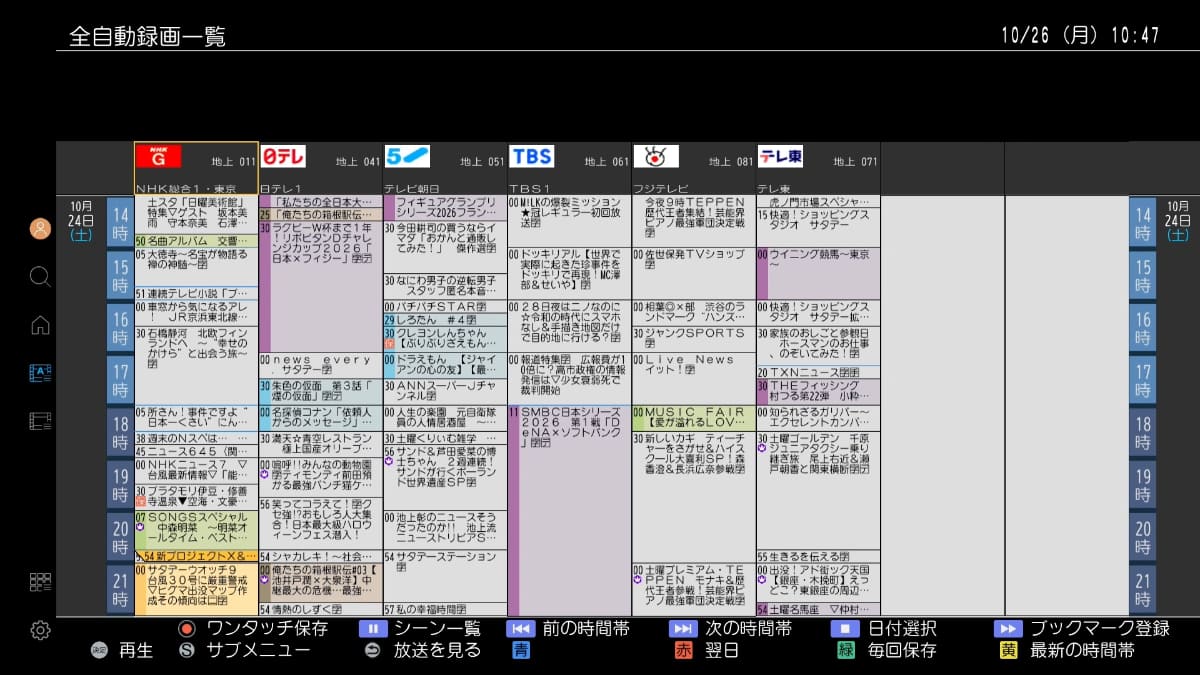Select the ラグビーW杯まで1年 program
This screenshot has height=675, width=1200.
click(320, 286)
